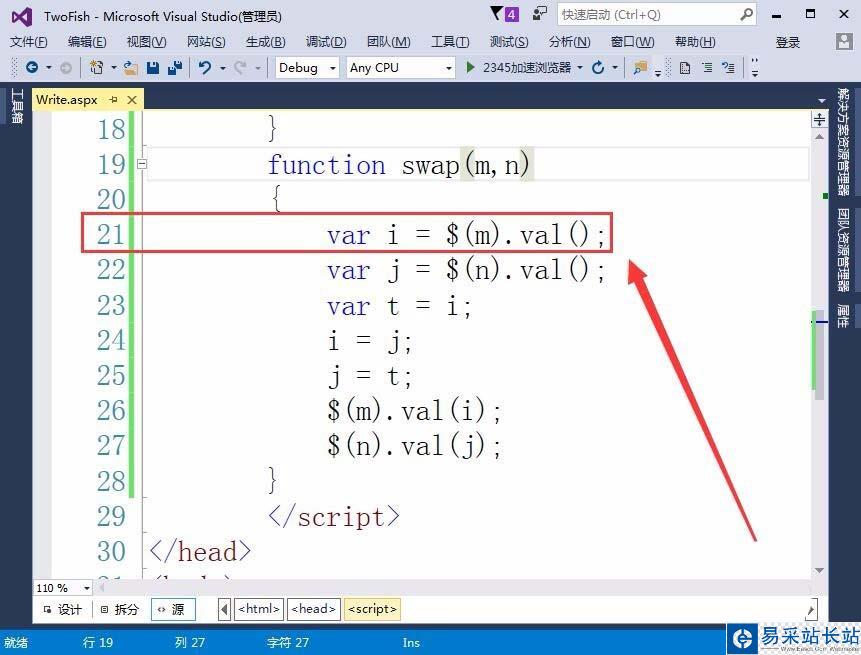Click the Refresh browser icon
The image size is (861, 655).
click(598, 67)
